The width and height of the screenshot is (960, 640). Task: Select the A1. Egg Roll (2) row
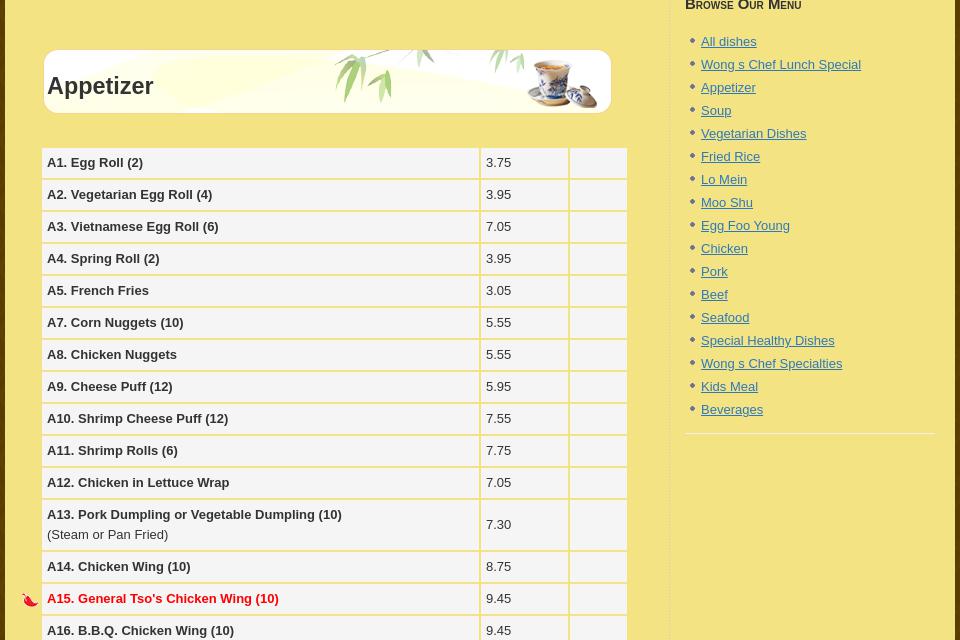95,163
